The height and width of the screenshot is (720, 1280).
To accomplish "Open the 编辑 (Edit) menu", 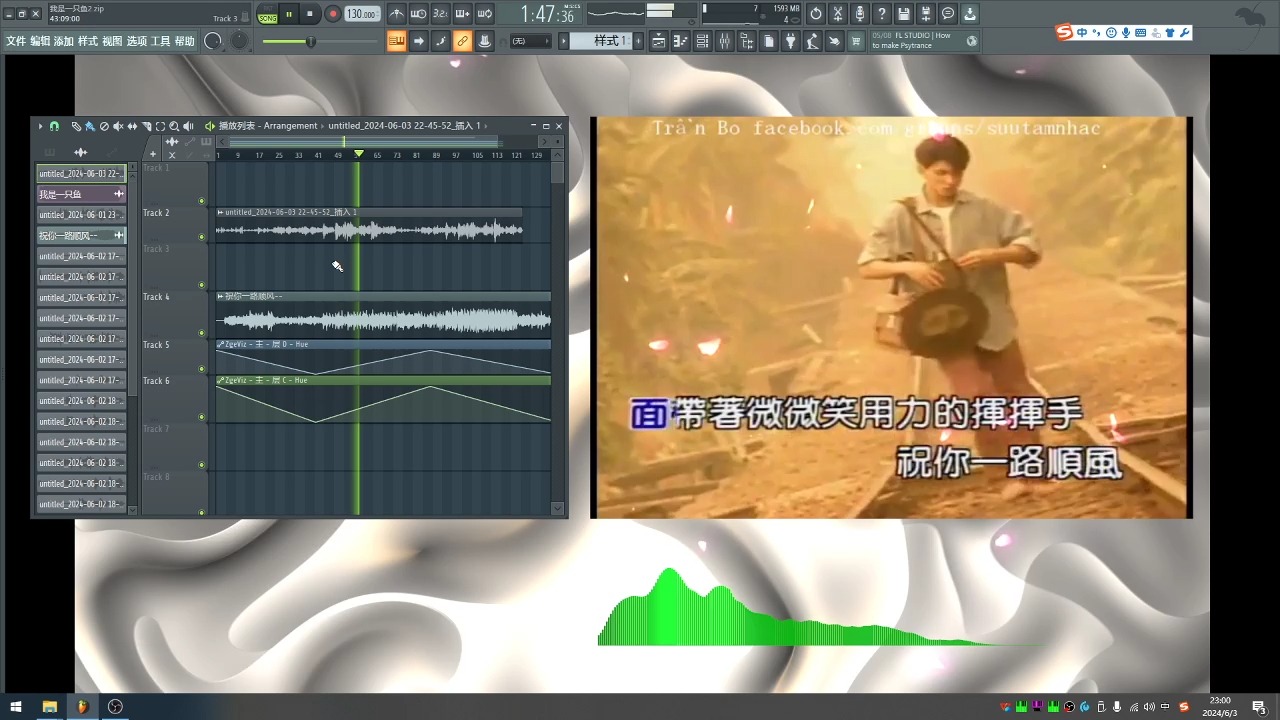I will coord(40,41).
